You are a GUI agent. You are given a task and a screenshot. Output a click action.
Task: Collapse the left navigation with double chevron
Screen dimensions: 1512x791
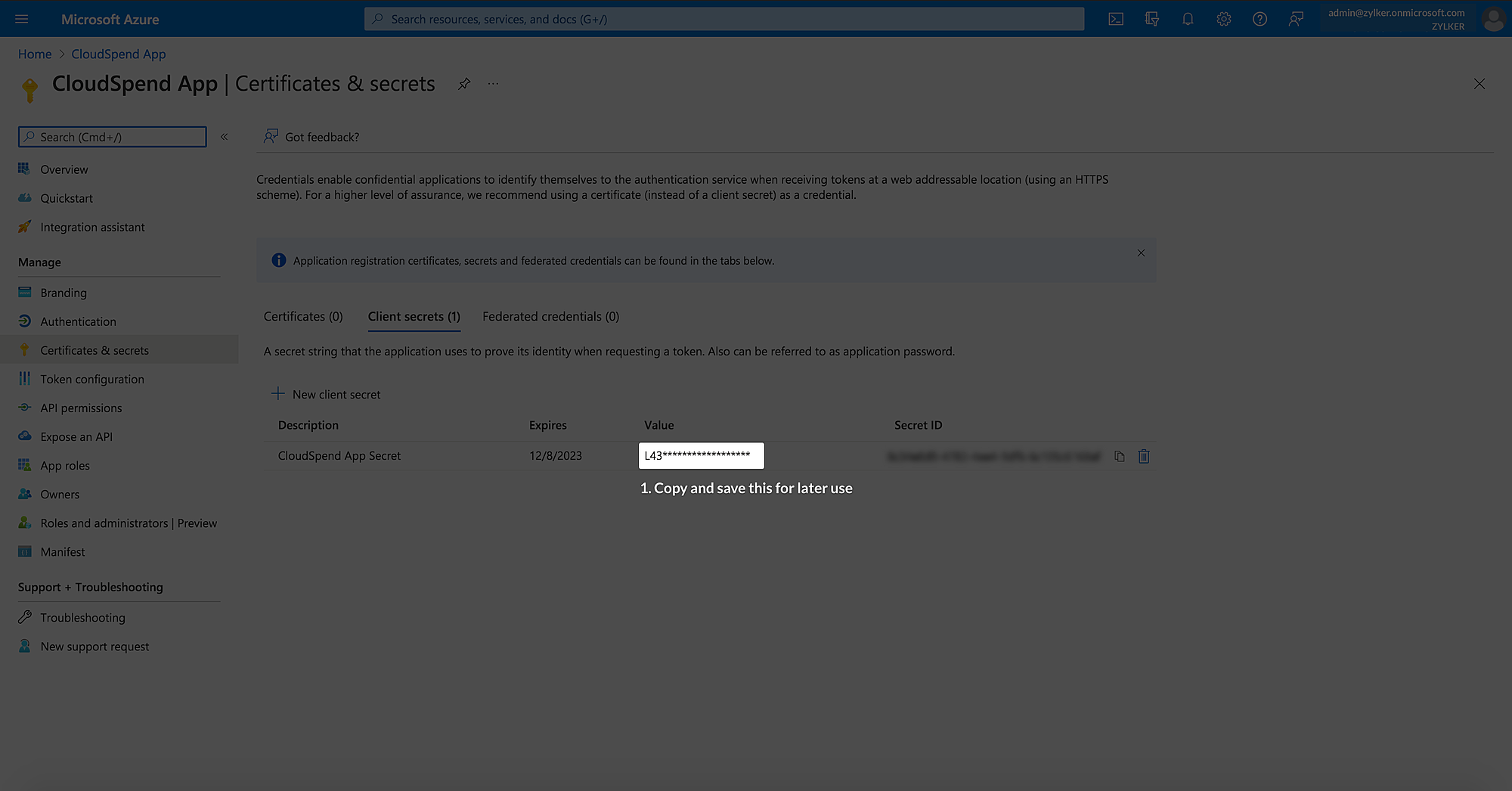pos(224,137)
